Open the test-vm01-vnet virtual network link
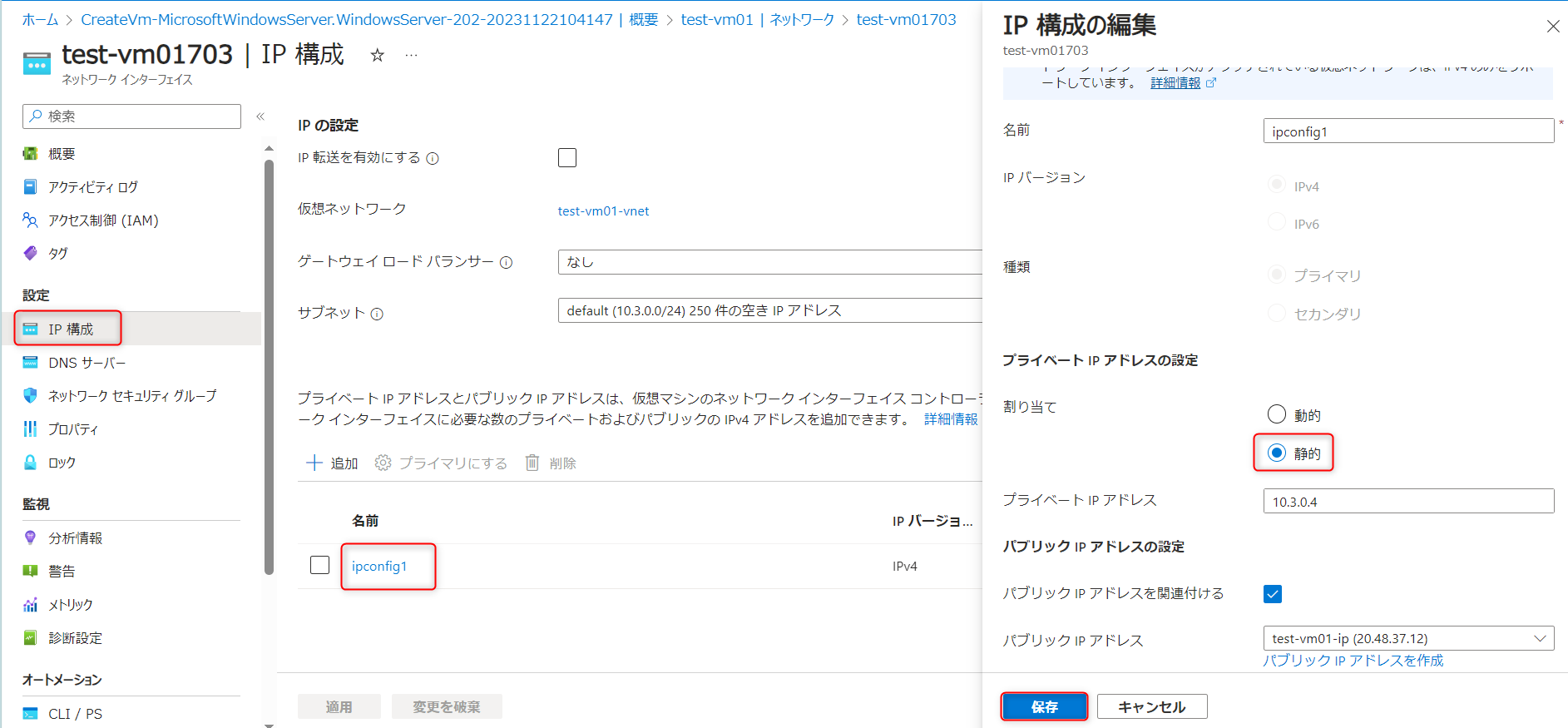 coord(603,211)
